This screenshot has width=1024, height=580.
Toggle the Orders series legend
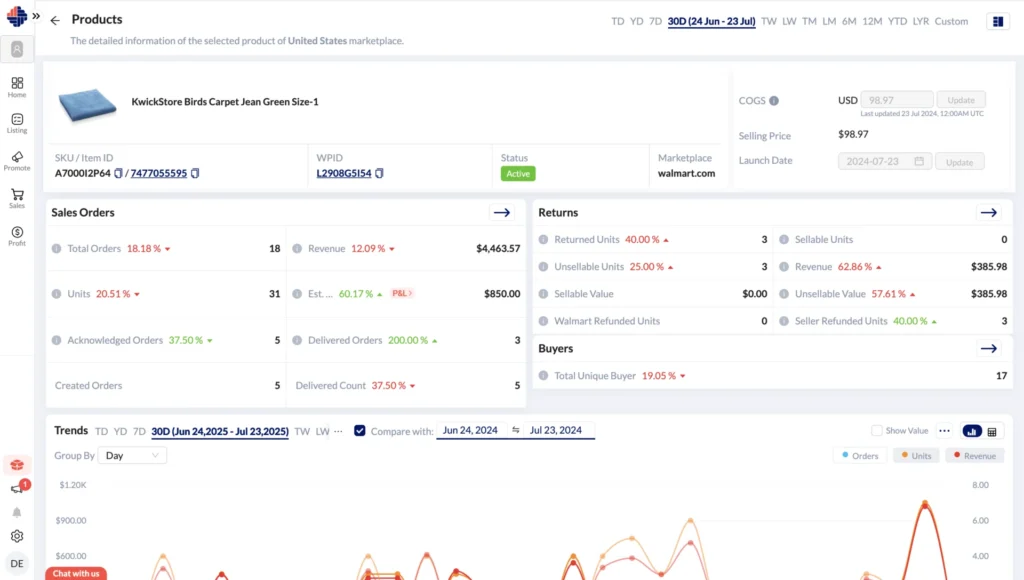[860, 455]
